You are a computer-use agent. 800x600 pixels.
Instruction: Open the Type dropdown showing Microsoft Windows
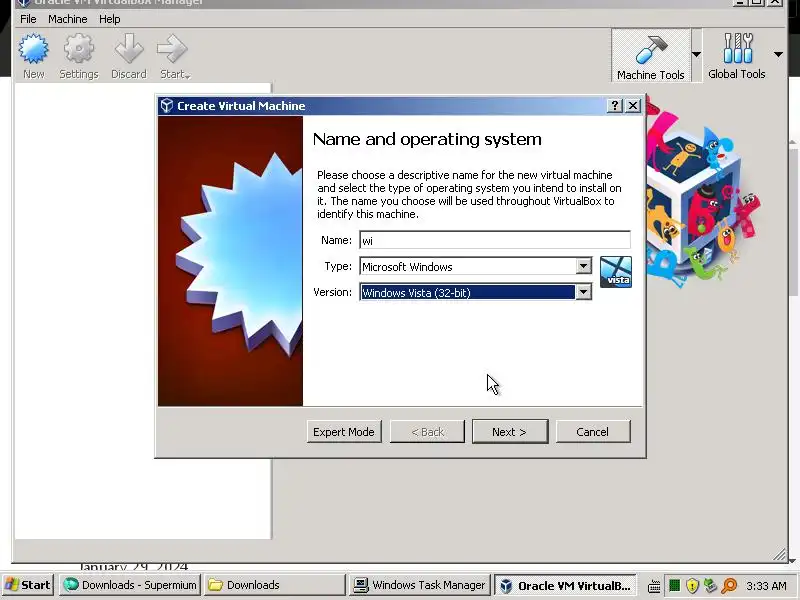[476, 266]
